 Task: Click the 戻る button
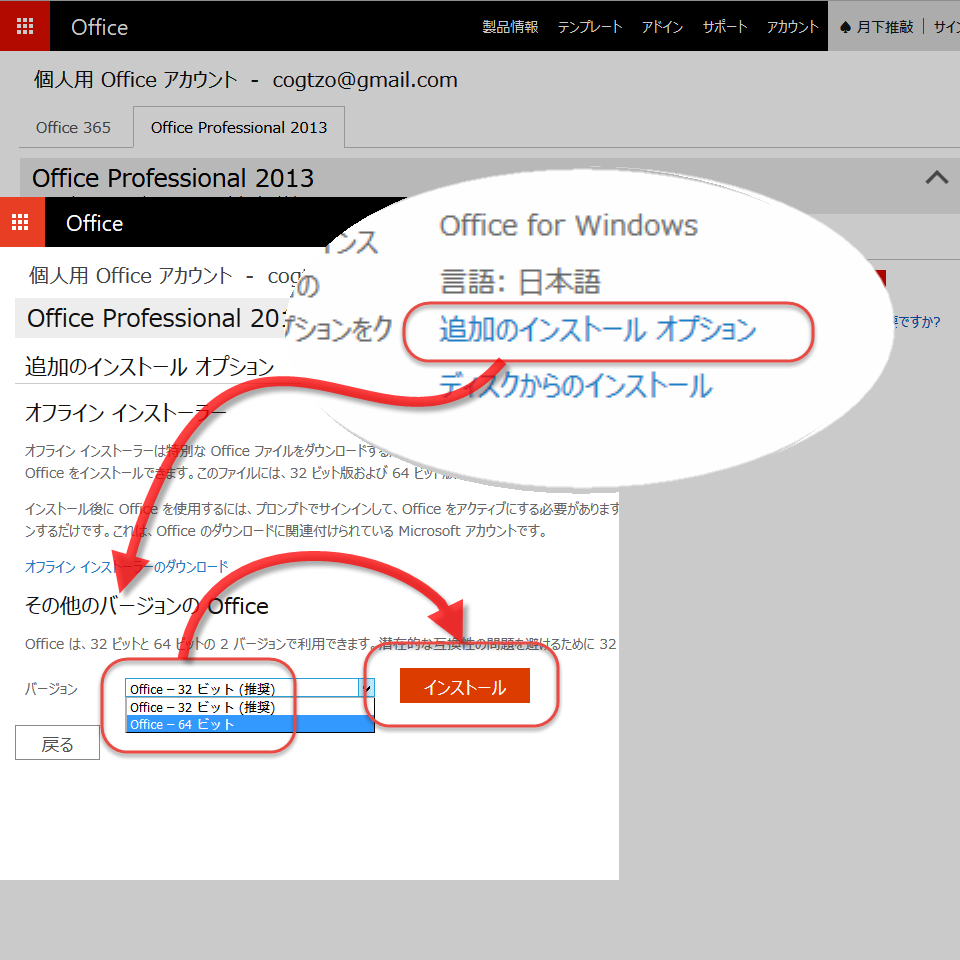point(56,742)
